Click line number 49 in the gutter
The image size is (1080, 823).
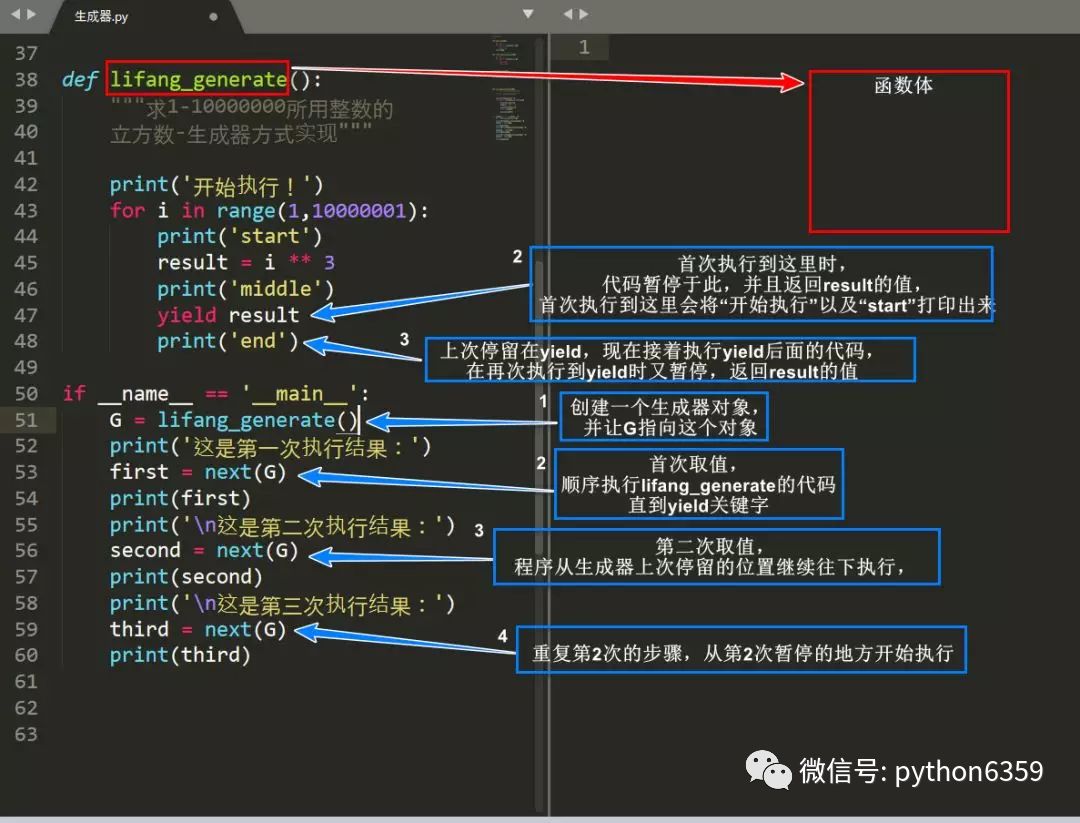coord(26,368)
